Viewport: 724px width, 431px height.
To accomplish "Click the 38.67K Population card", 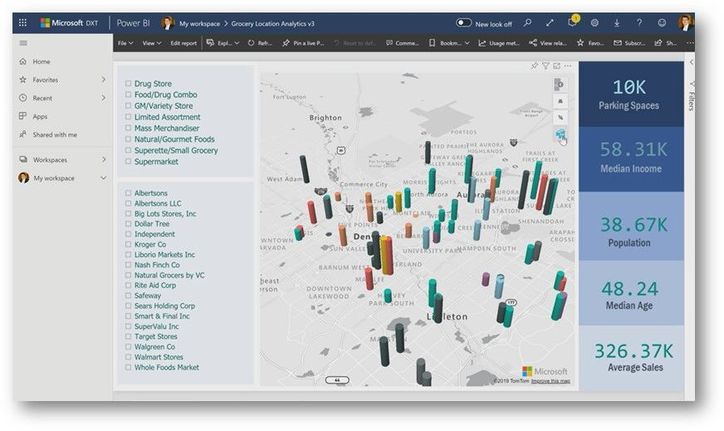I will (x=631, y=226).
